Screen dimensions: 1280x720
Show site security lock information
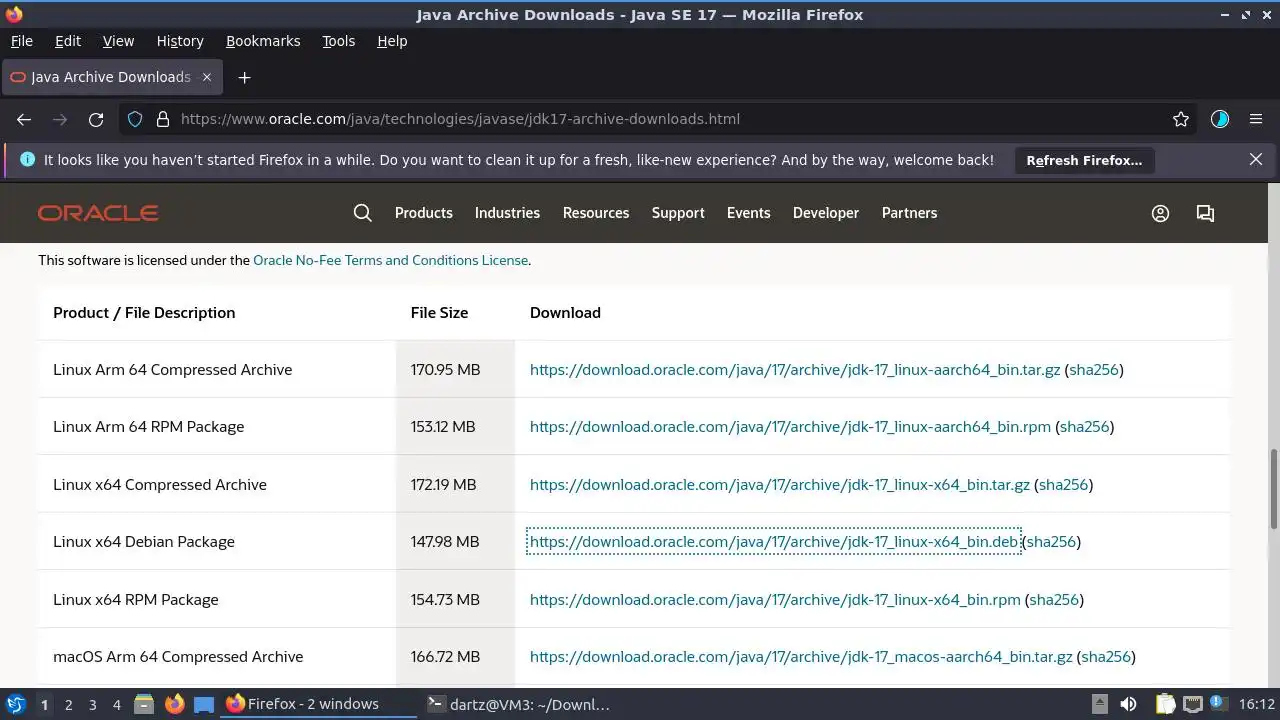tap(162, 119)
